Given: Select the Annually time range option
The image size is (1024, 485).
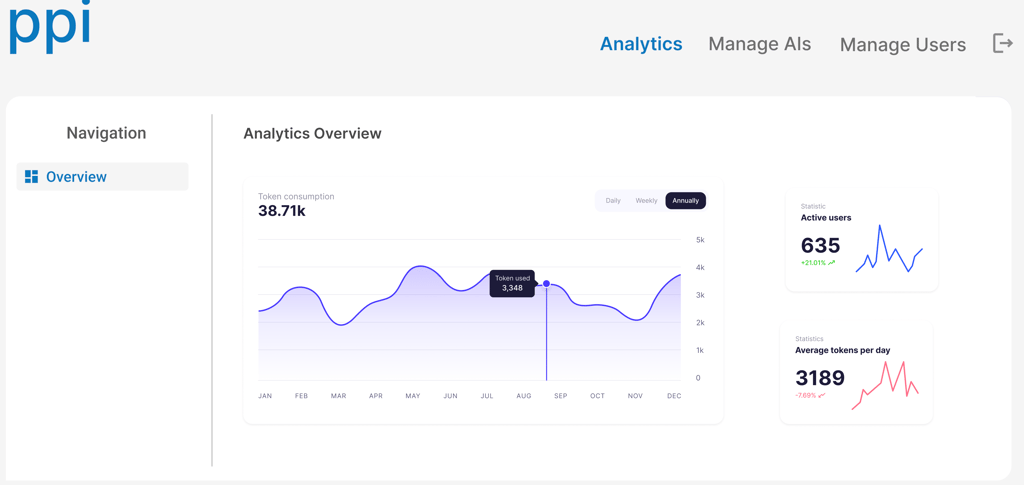Looking at the screenshot, I should pyautogui.click(x=685, y=201).
